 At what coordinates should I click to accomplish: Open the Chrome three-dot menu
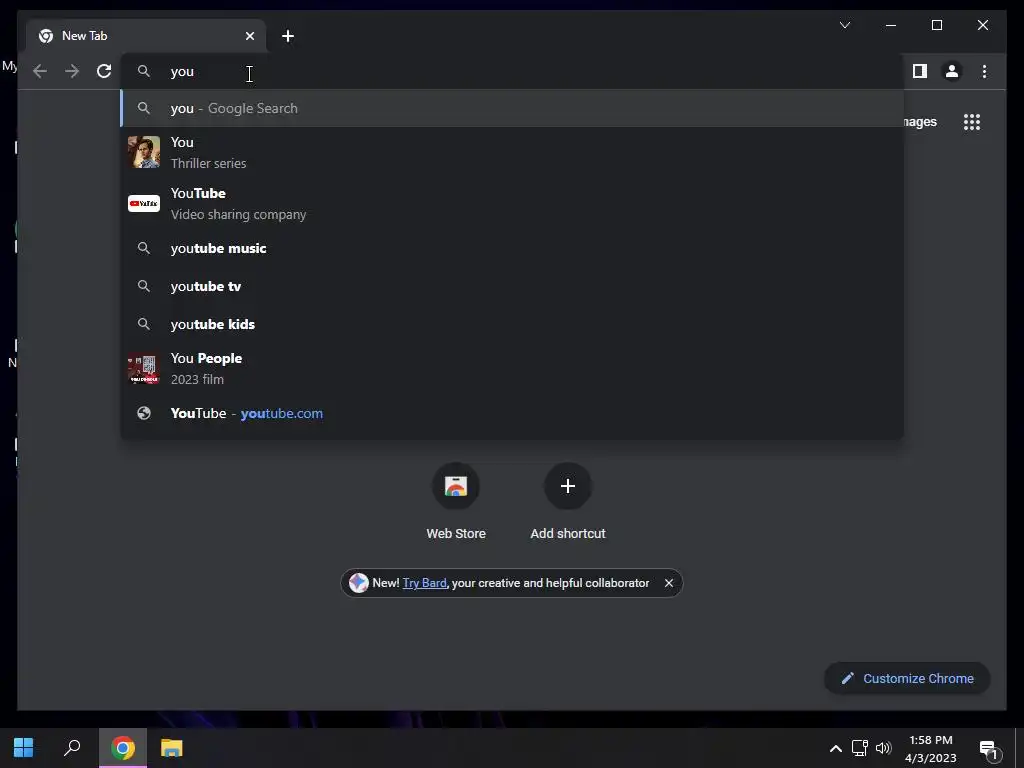click(x=984, y=71)
